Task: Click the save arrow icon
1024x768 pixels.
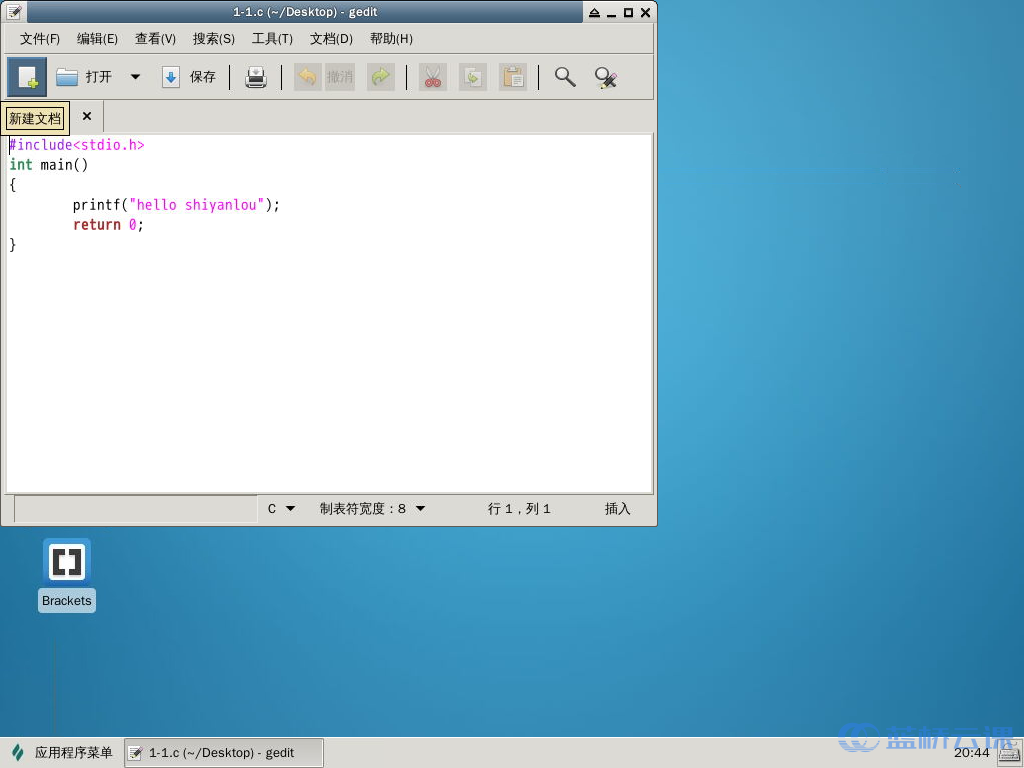Action: [170, 77]
